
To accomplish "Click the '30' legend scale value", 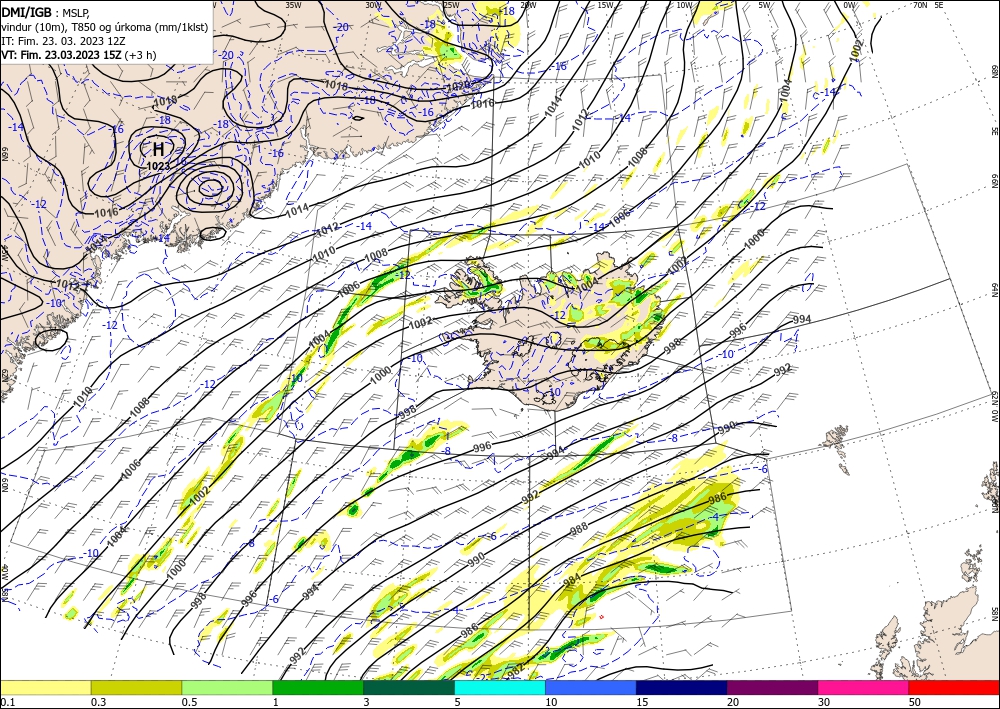I will point(825,702).
